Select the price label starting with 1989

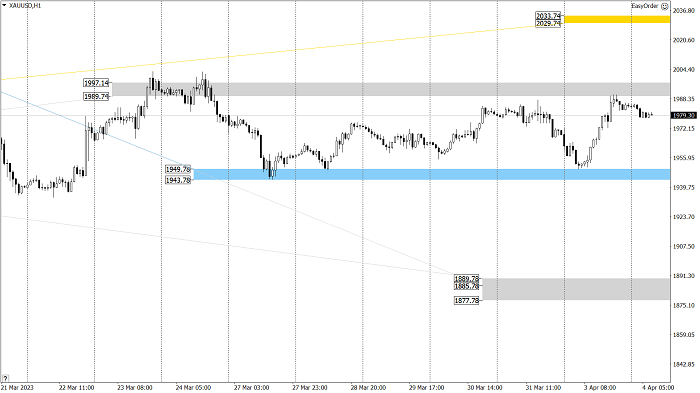pyautogui.click(x=96, y=96)
